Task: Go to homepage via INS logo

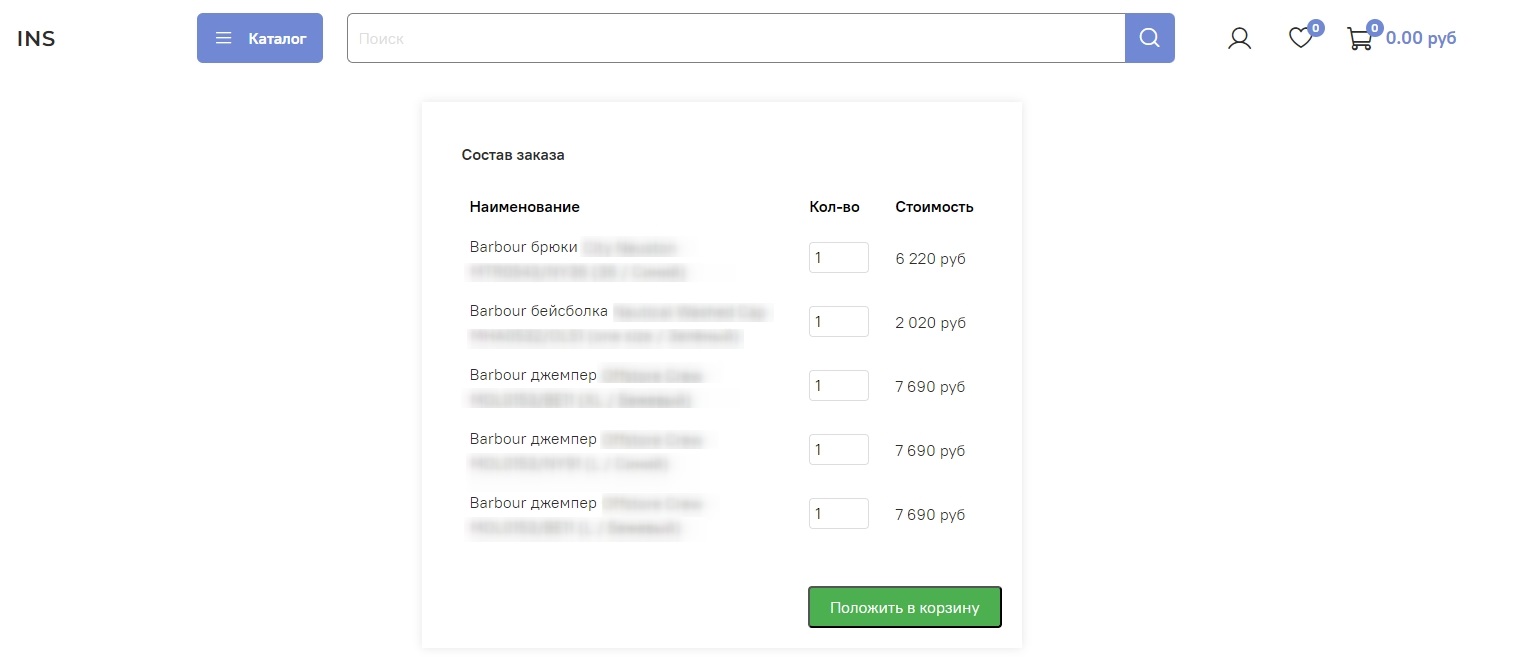Action: coord(36,39)
